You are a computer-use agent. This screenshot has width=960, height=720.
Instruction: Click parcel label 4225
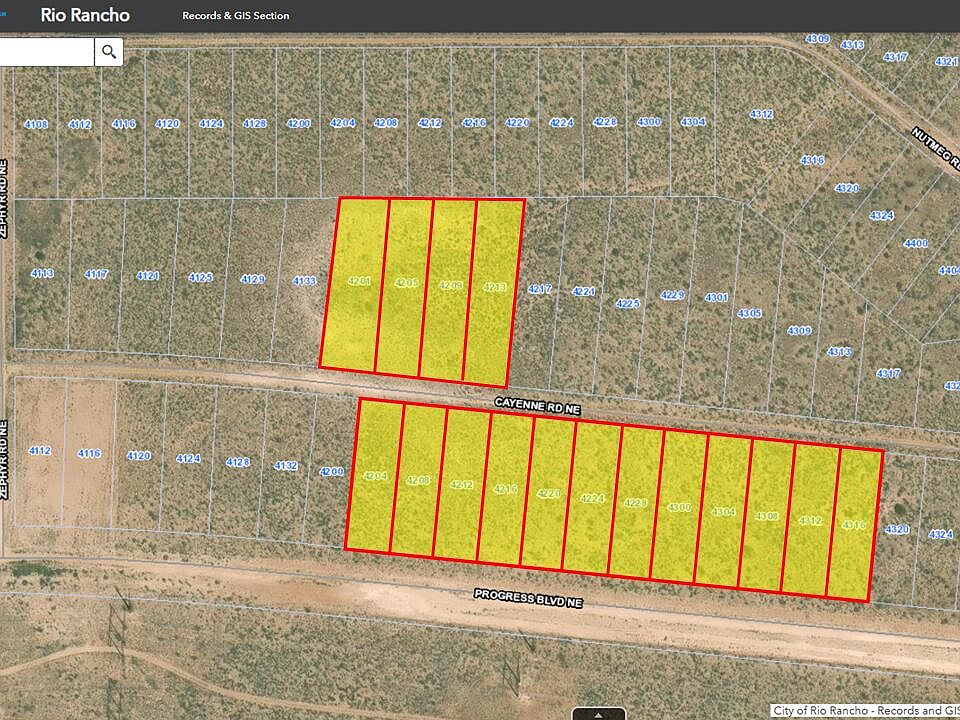pos(628,303)
